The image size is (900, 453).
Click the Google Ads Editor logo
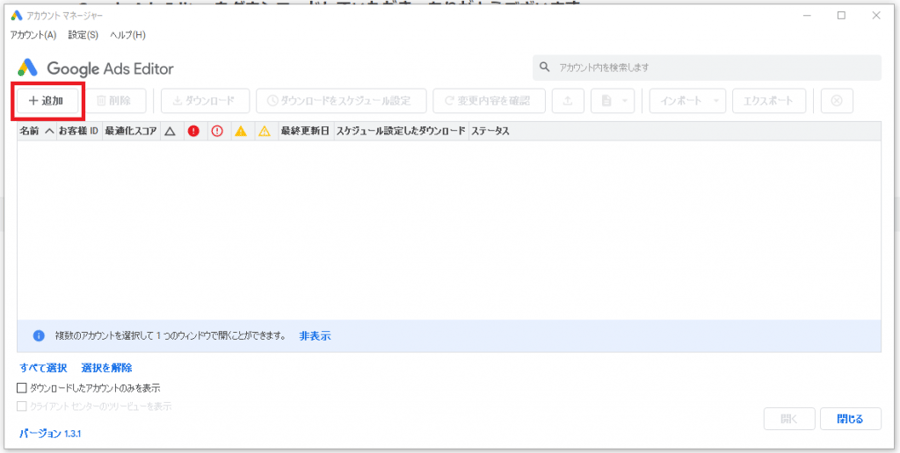(x=95, y=69)
